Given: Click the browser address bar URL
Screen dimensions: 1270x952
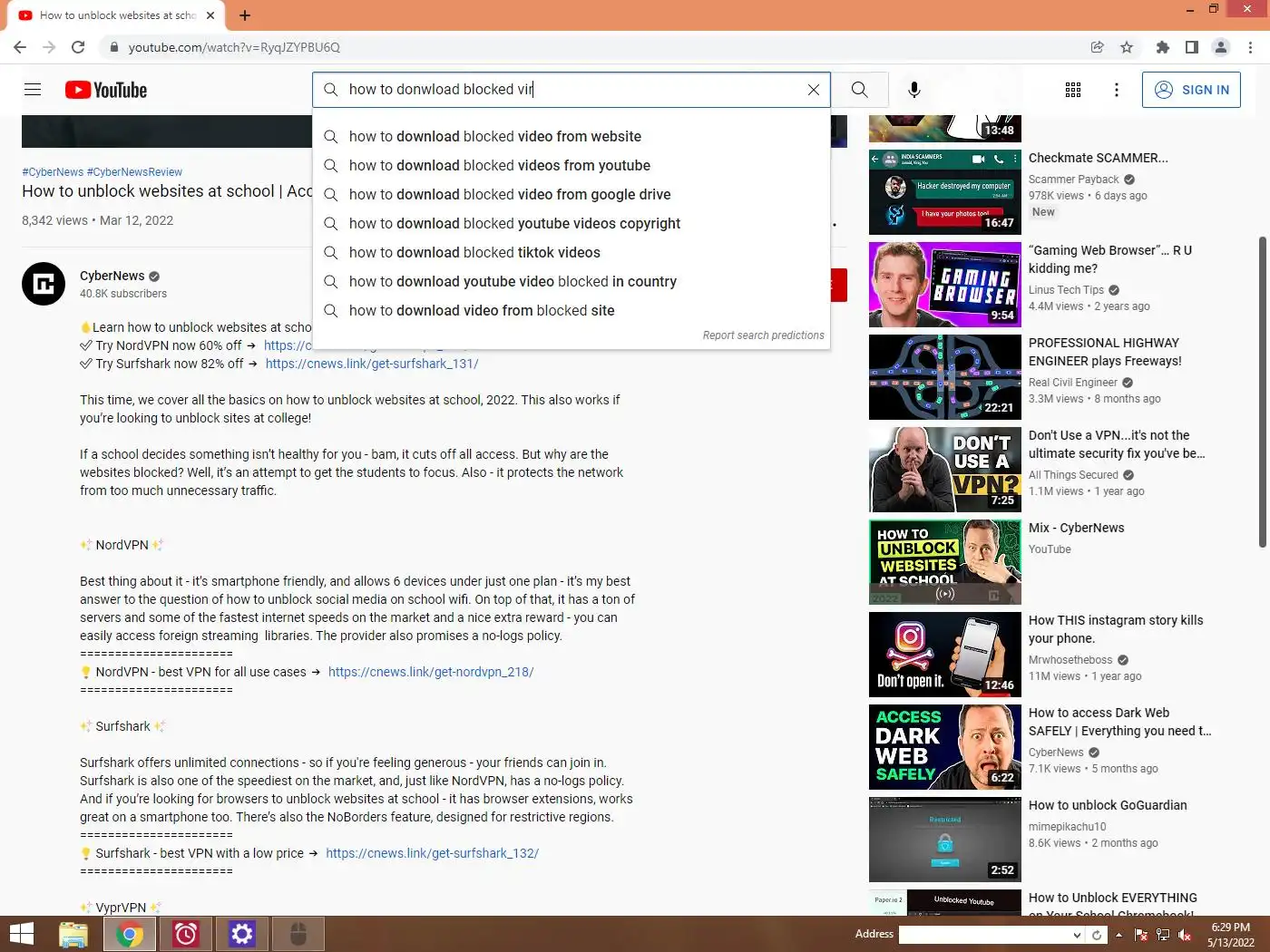Looking at the screenshot, I should 234,47.
